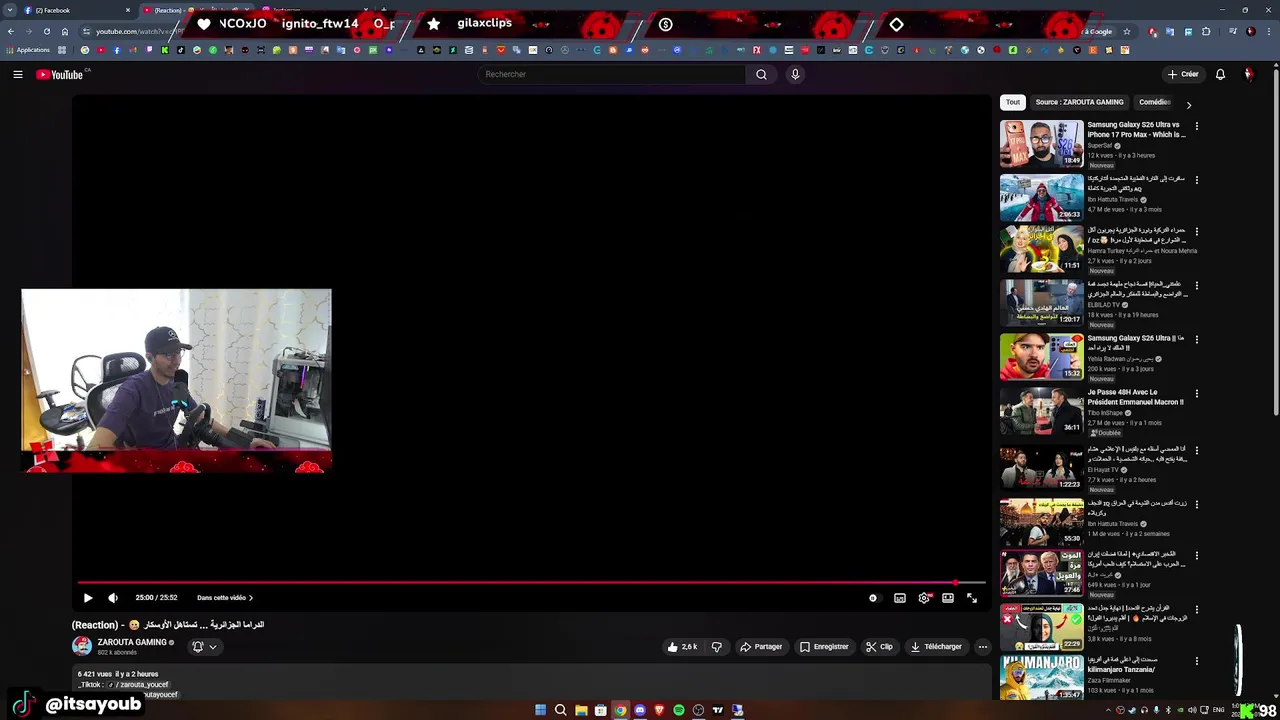This screenshot has width=1280, height=720.
Task: Click the browser back arrow
Action: pyautogui.click(x=11, y=32)
